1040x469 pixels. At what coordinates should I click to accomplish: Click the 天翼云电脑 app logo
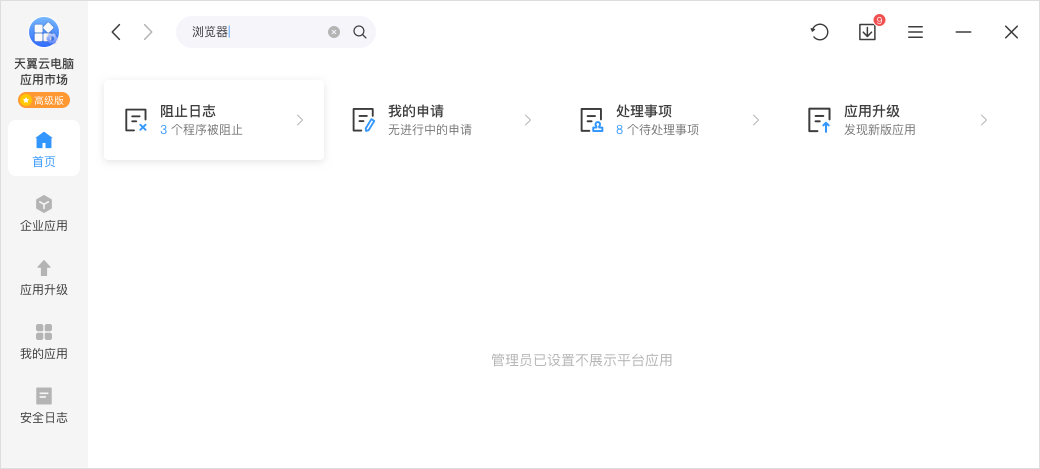(44, 32)
